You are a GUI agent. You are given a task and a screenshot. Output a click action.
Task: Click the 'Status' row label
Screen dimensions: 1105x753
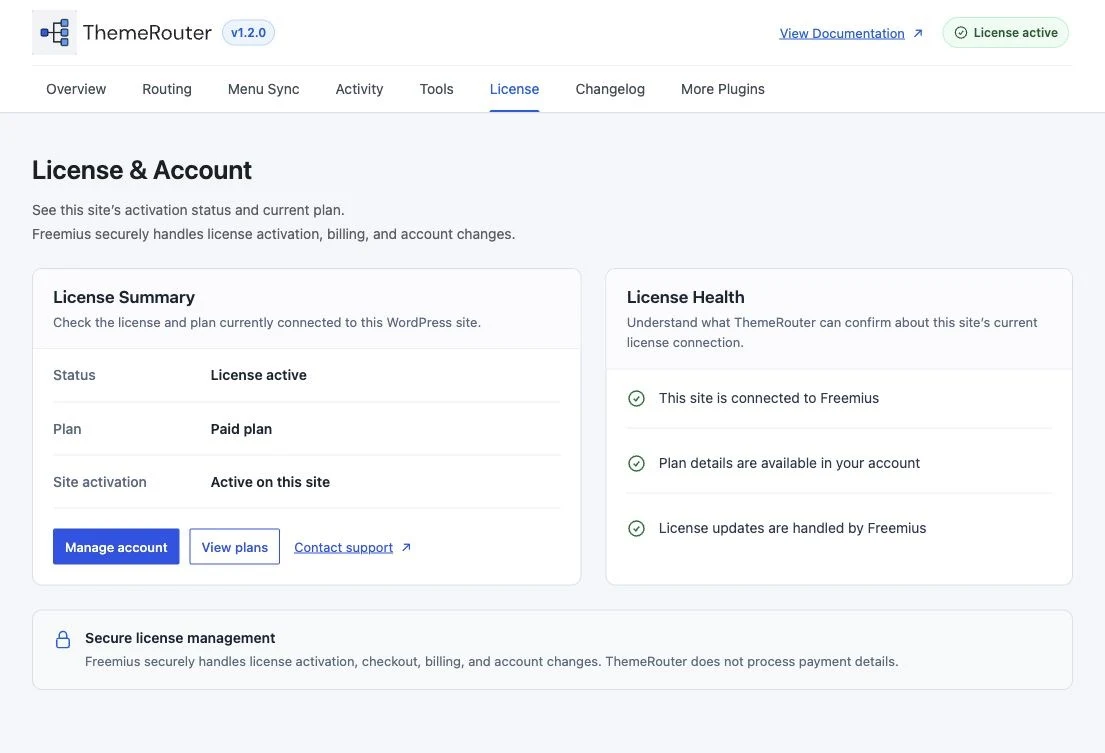[x=74, y=375]
